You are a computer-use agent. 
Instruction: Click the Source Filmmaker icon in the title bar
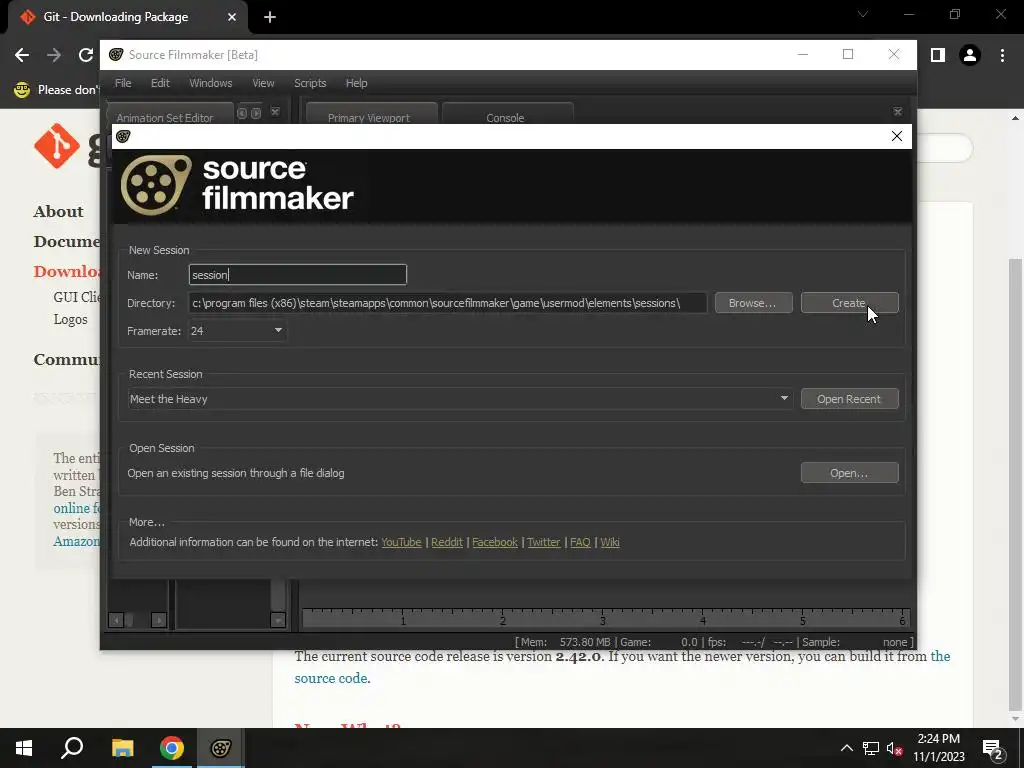point(116,55)
